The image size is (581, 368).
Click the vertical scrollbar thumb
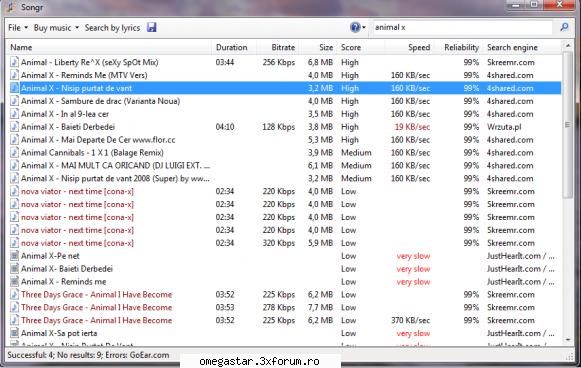568,125
